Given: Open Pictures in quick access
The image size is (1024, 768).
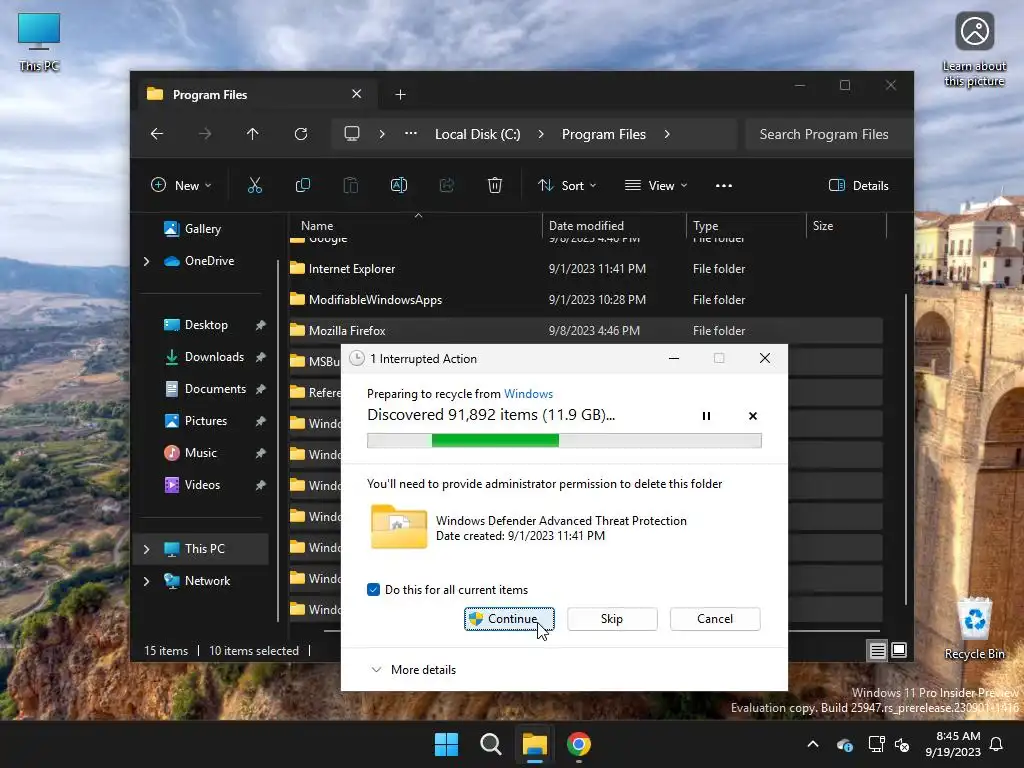Looking at the screenshot, I should [195, 421].
